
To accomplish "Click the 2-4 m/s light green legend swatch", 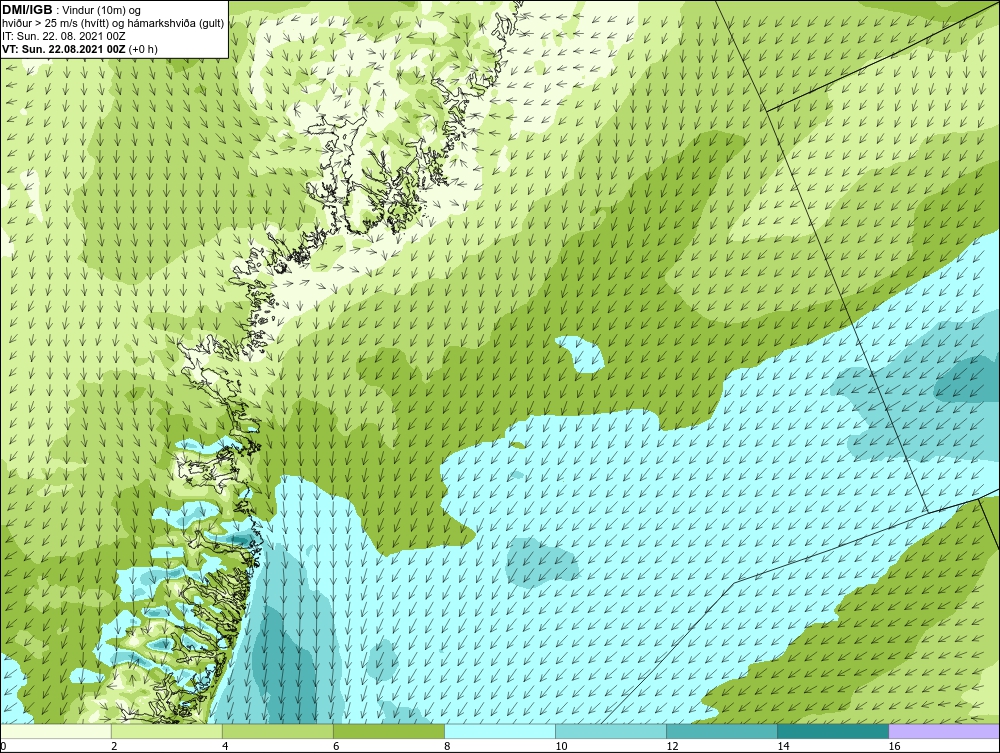I will (x=167, y=731).
